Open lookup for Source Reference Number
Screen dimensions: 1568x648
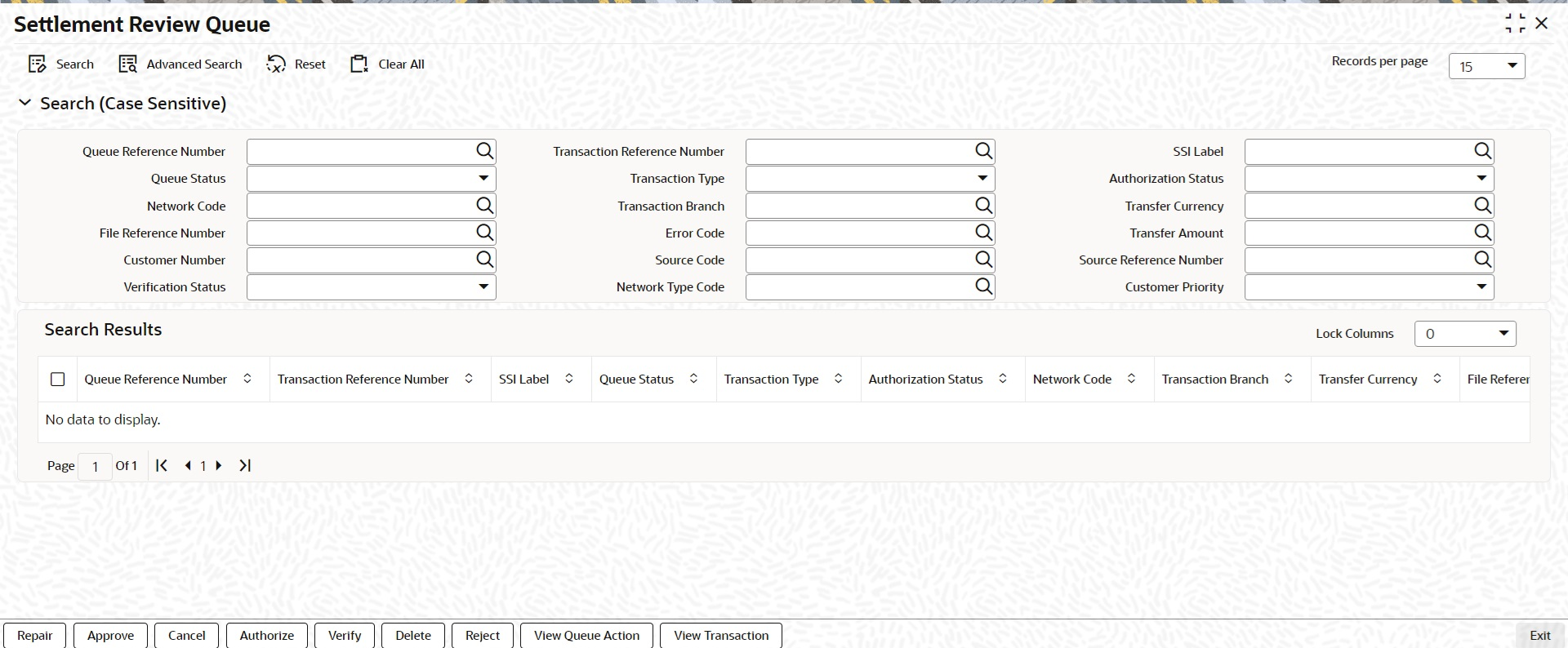pyautogui.click(x=1483, y=260)
